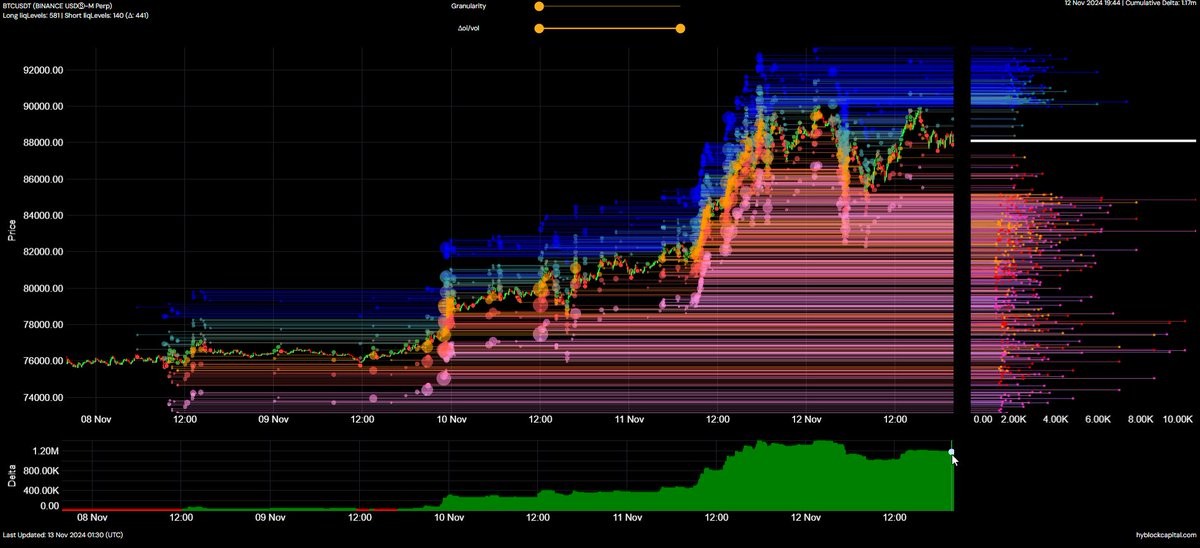Click the white dot marker on Delta chart

click(x=952, y=452)
